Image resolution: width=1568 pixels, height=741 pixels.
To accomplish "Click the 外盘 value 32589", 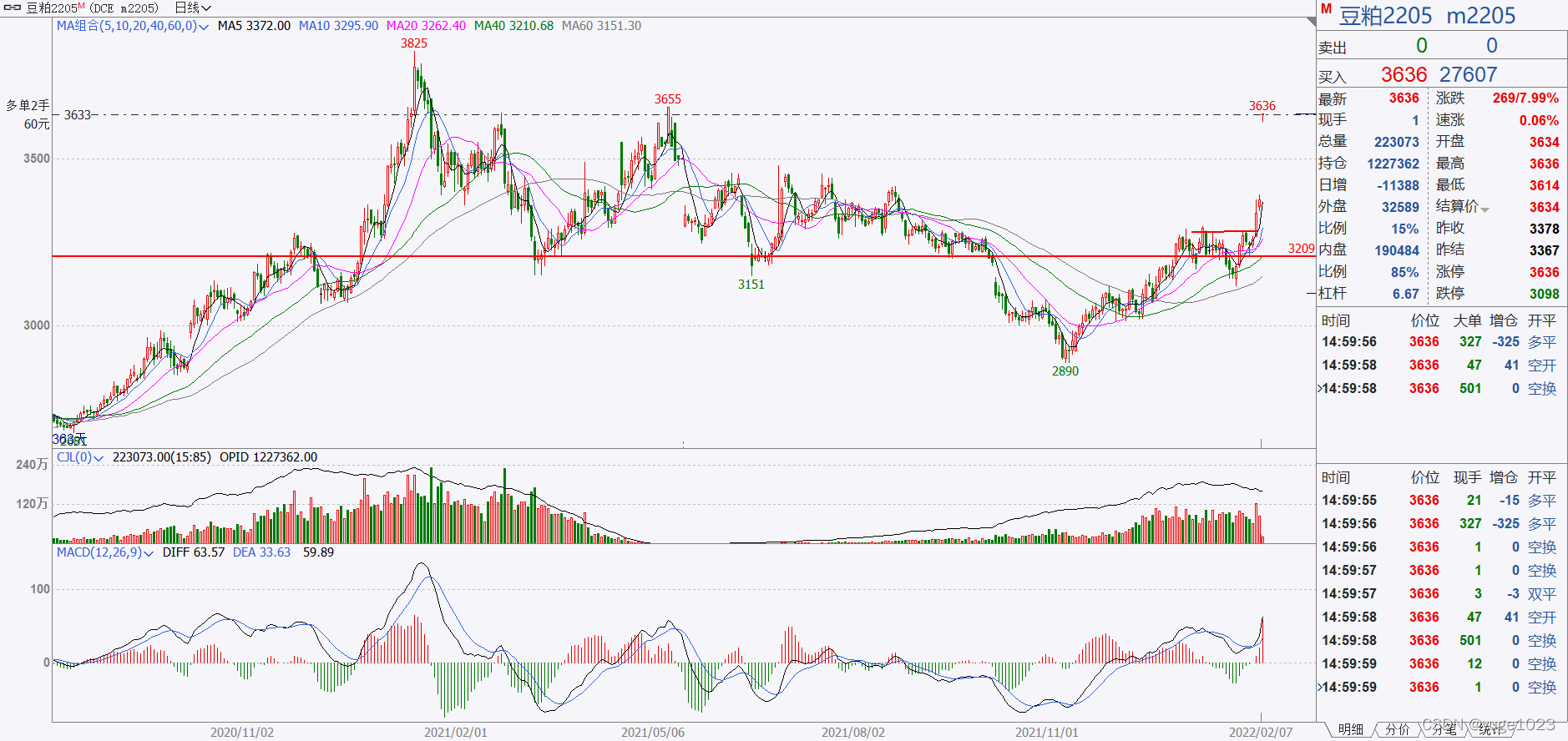I will (1400, 207).
